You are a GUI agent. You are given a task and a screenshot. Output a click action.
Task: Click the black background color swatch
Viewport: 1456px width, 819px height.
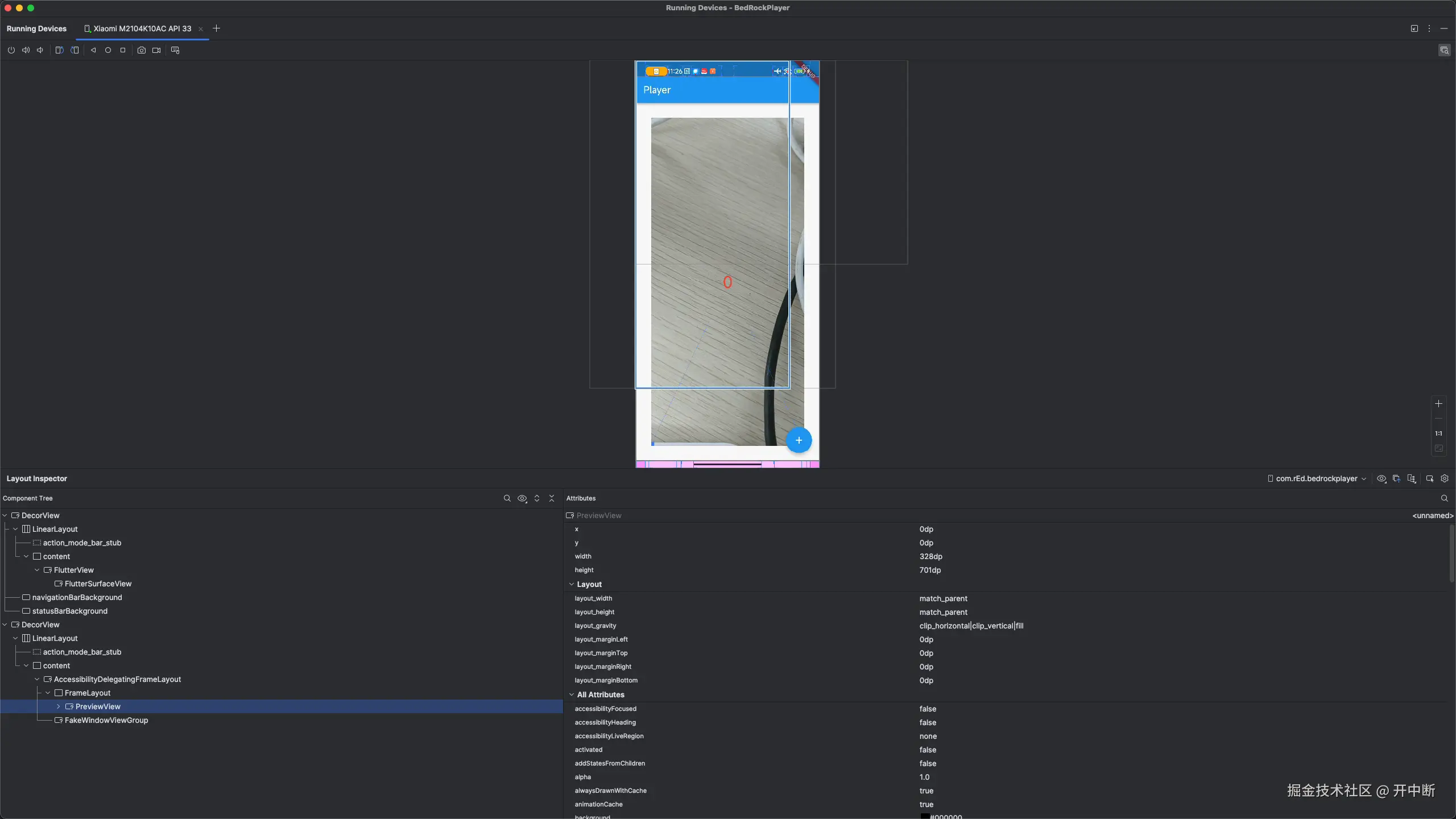925,817
